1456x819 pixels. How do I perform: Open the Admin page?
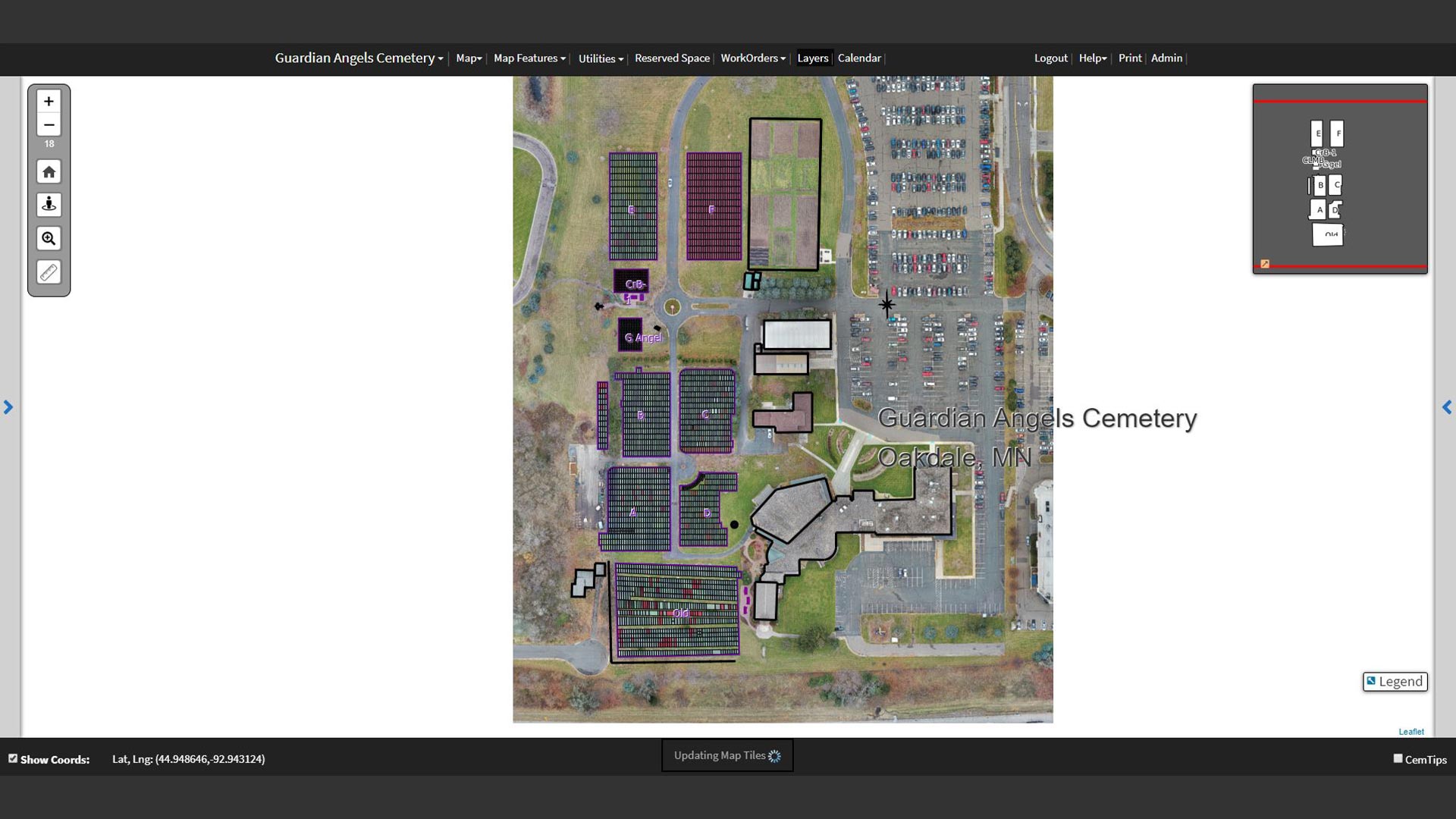[1166, 58]
